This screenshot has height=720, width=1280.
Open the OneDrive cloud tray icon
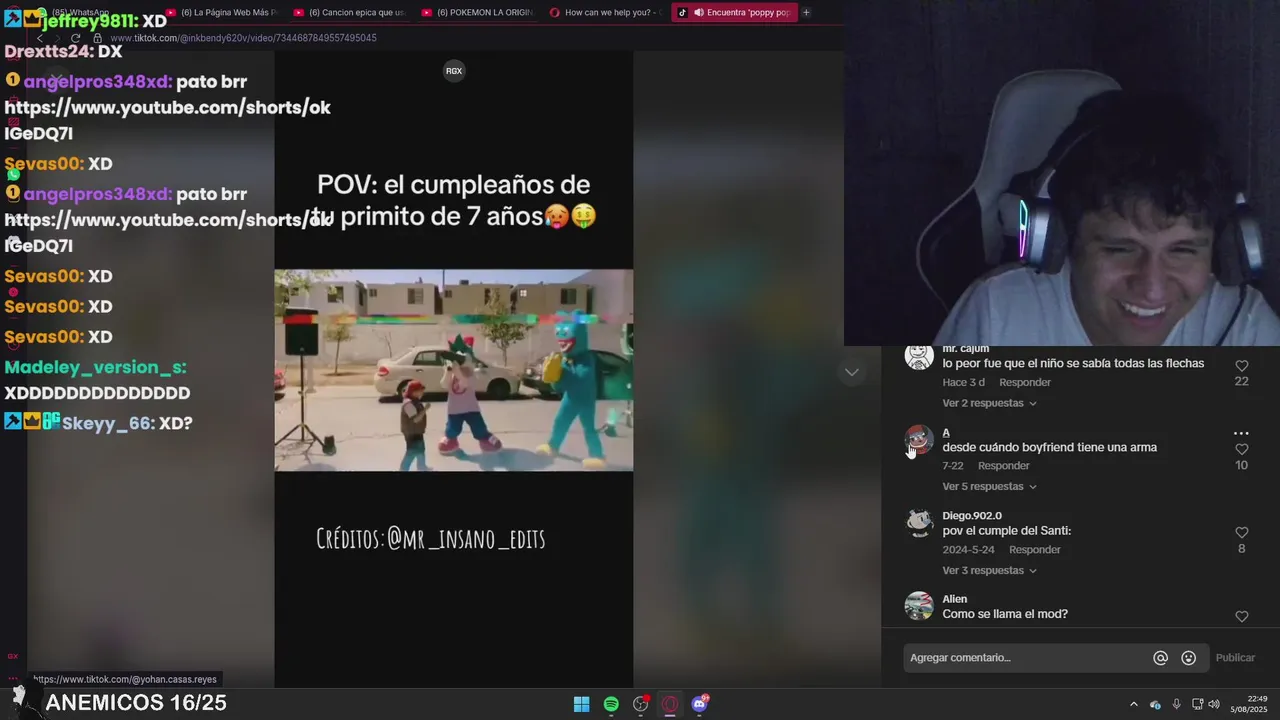click(x=1155, y=704)
